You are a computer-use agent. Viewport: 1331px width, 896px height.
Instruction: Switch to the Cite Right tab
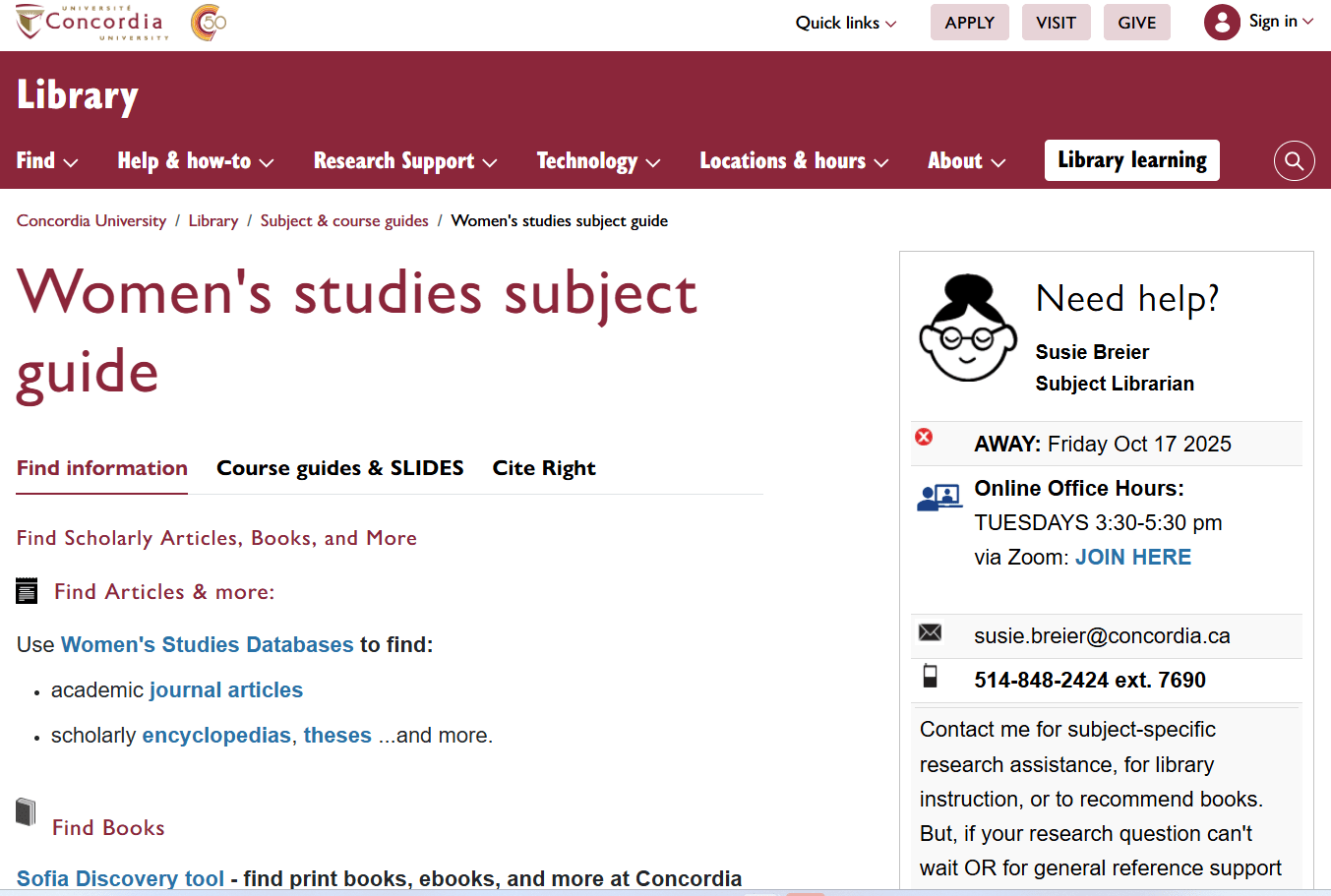(544, 467)
